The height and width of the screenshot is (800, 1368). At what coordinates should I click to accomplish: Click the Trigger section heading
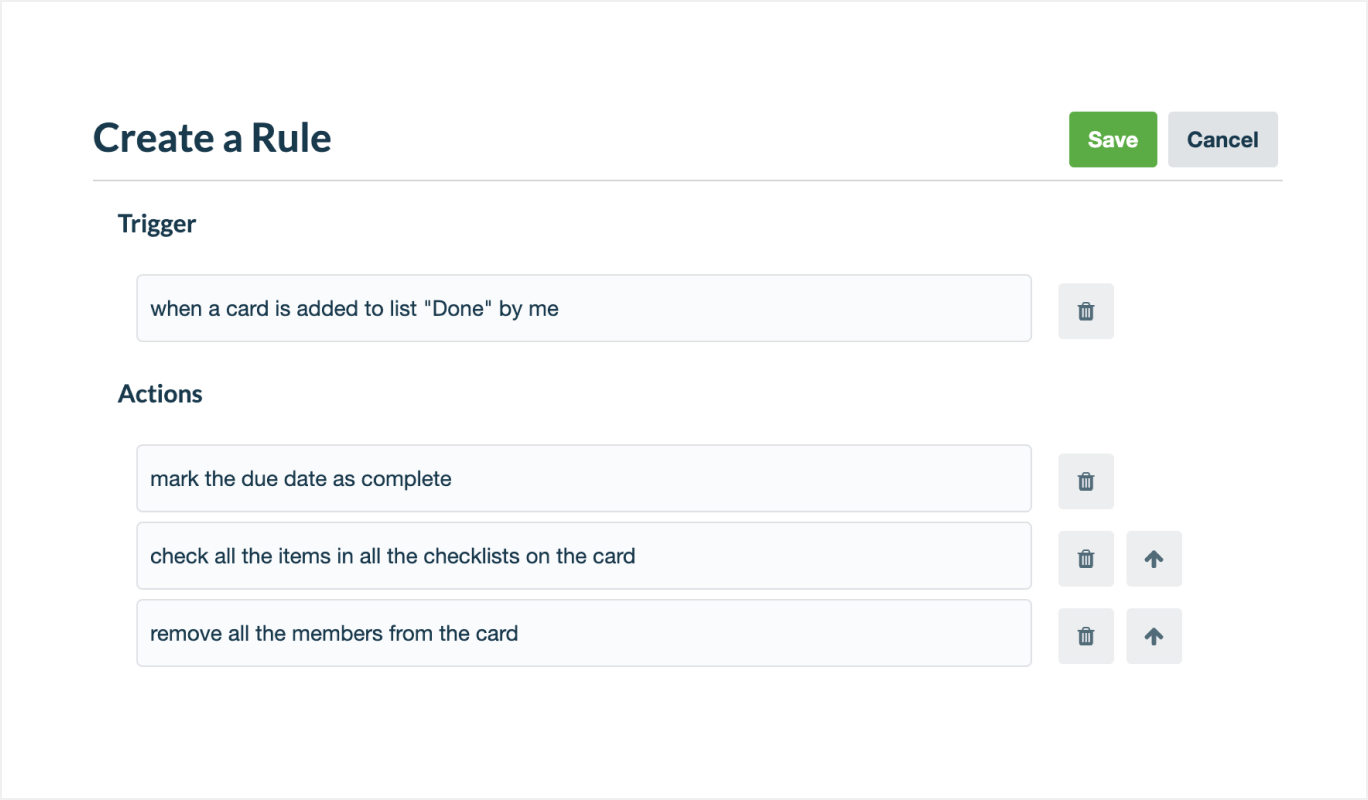click(156, 224)
